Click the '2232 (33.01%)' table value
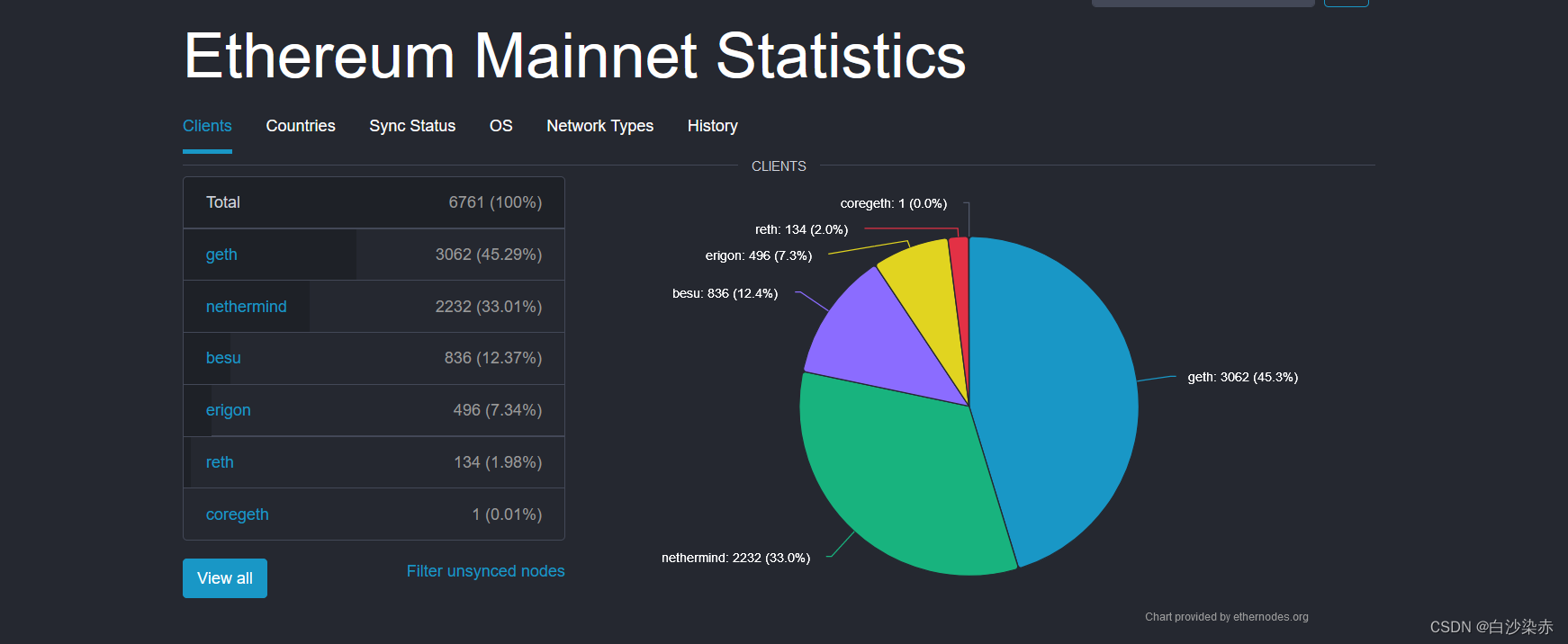The image size is (1568, 644). 489,307
